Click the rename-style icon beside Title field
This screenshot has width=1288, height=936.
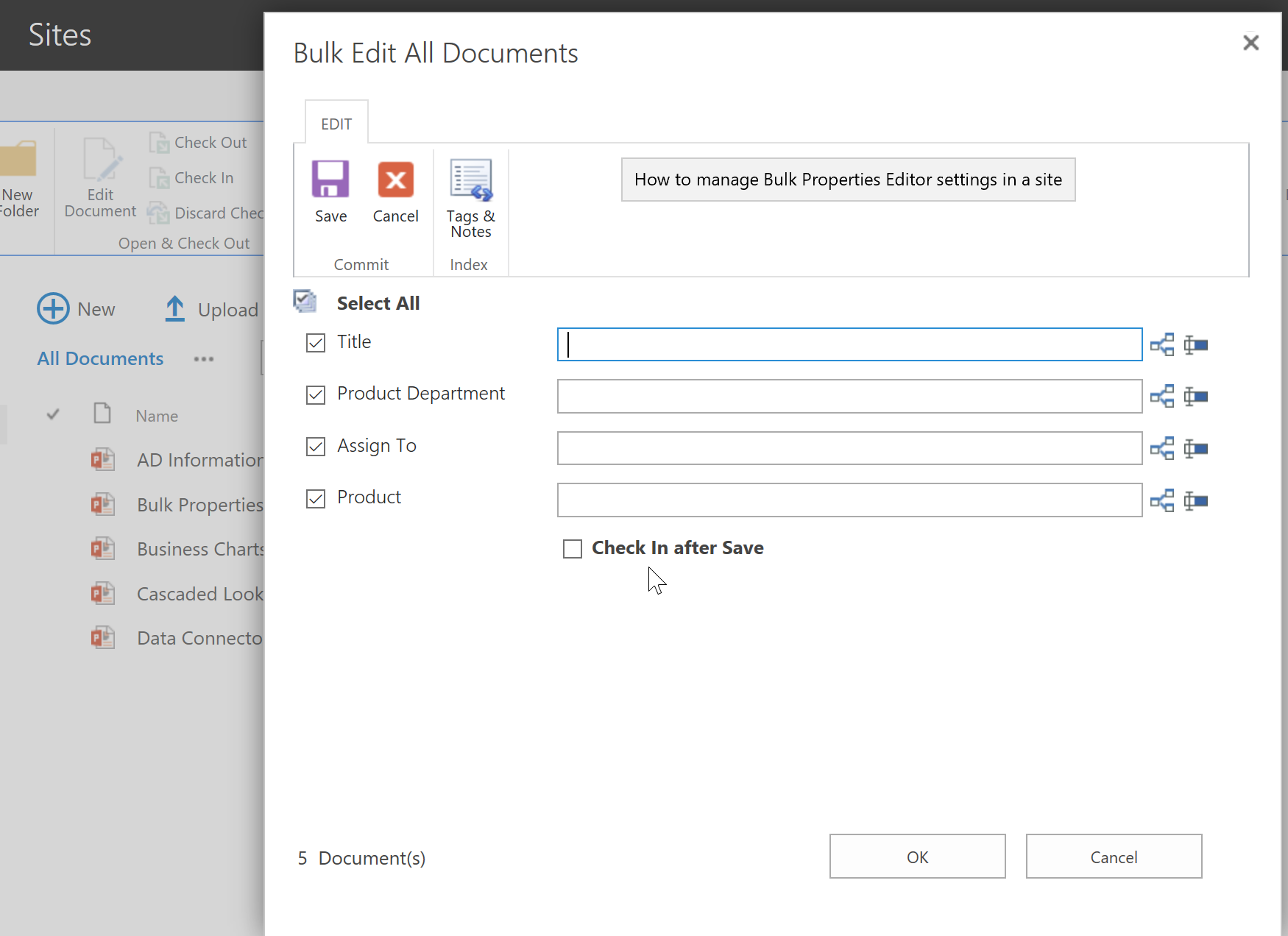1196,344
